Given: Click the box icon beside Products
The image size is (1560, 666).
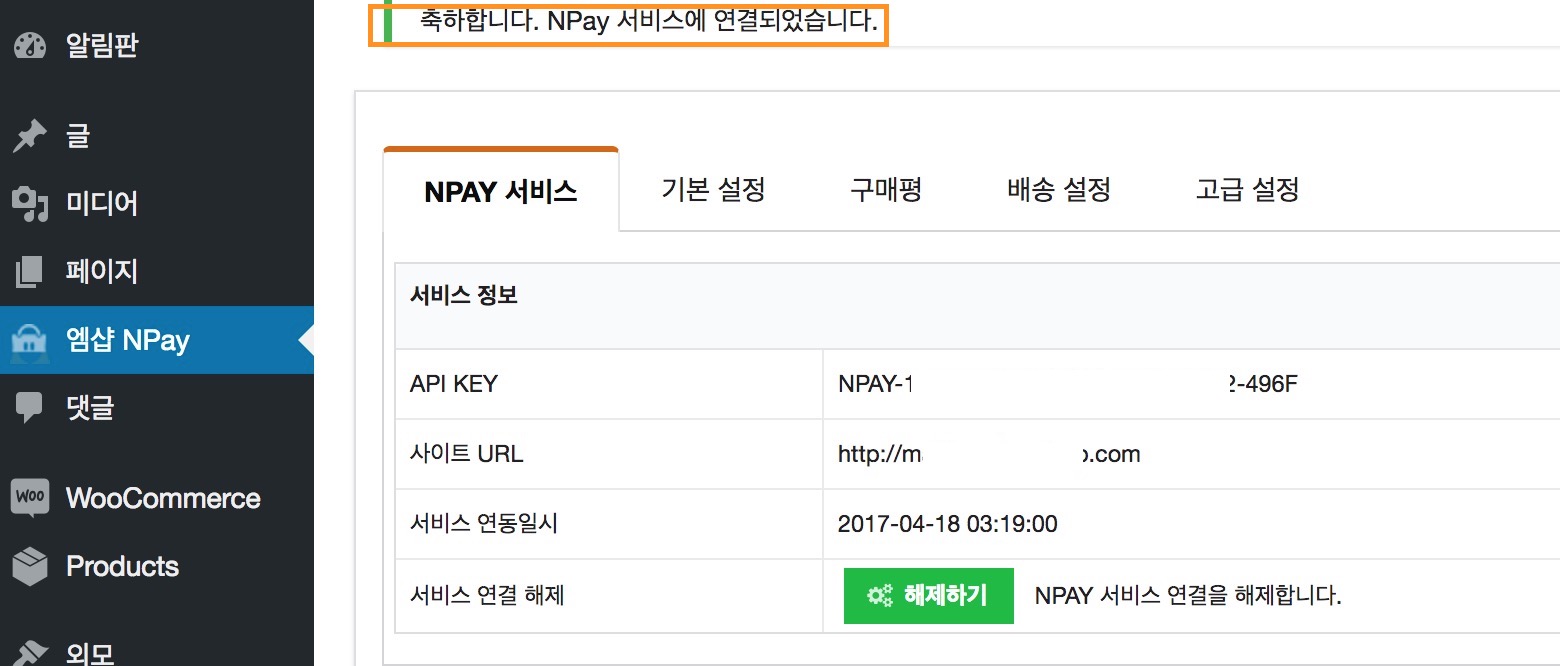Looking at the screenshot, I should [x=29, y=567].
